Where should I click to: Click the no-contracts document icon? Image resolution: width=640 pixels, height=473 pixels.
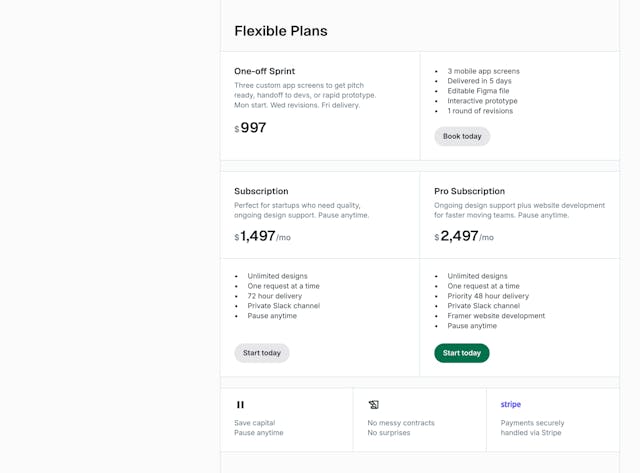tap(373, 405)
